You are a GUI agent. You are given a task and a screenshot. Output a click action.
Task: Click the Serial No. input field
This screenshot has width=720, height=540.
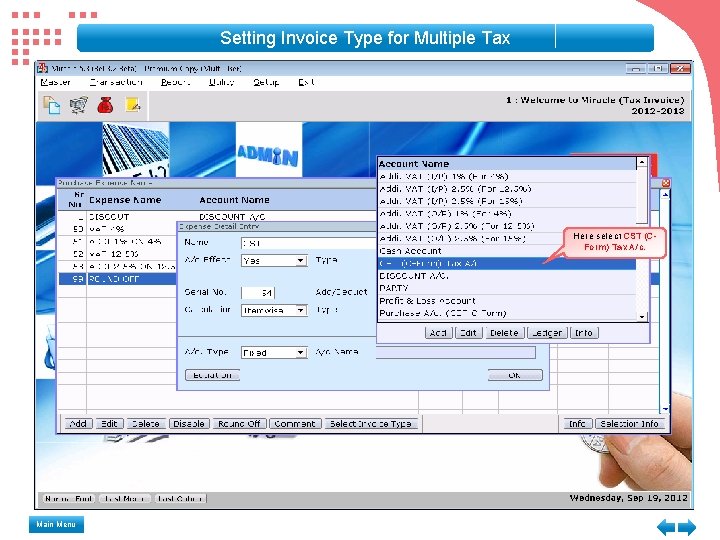tap(258, 292)
